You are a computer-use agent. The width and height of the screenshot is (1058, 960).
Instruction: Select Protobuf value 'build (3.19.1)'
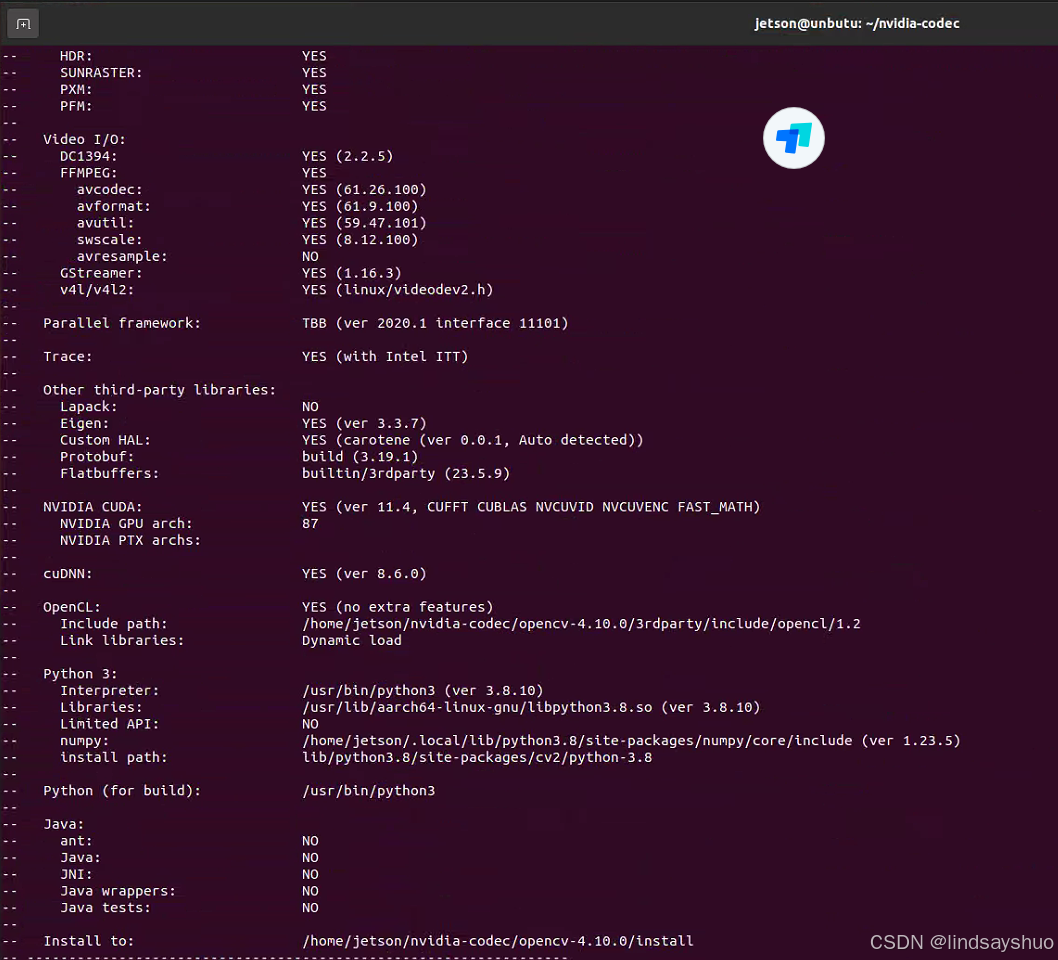[x=360, y=457]
